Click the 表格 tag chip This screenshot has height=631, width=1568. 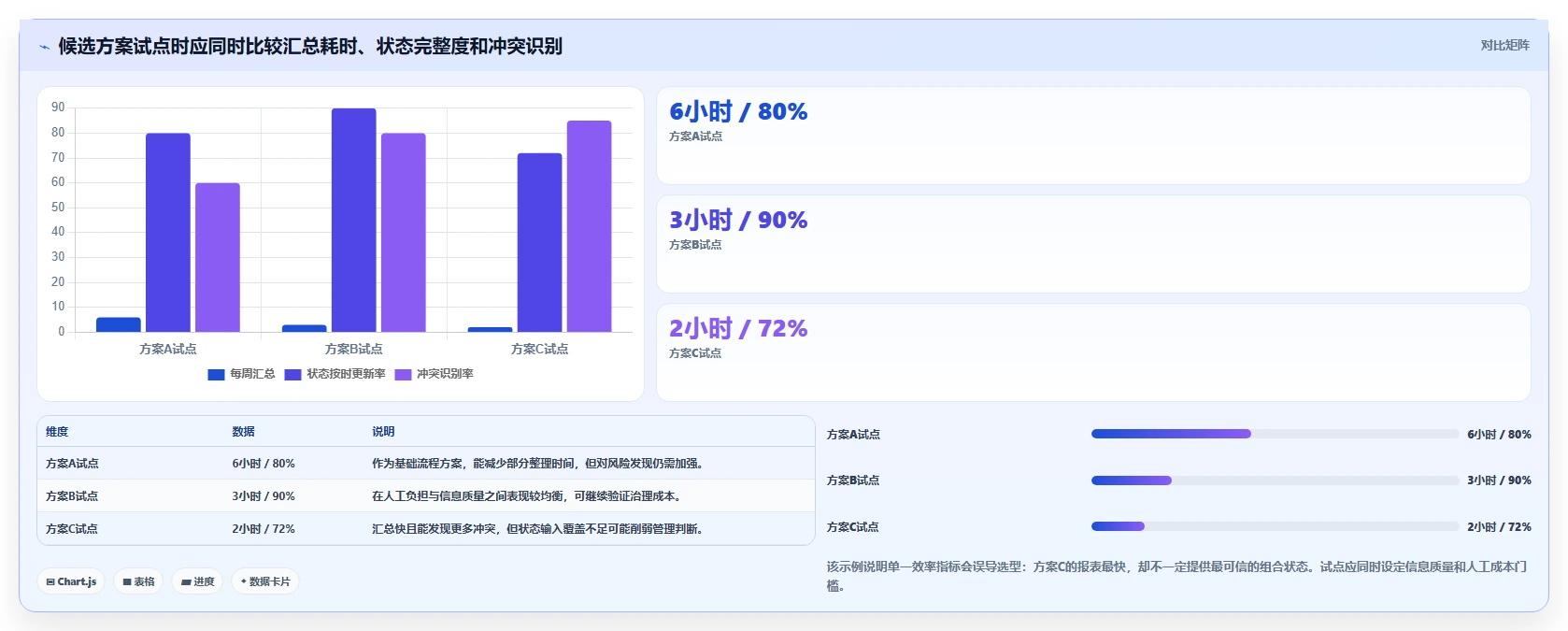coord(138,581)
